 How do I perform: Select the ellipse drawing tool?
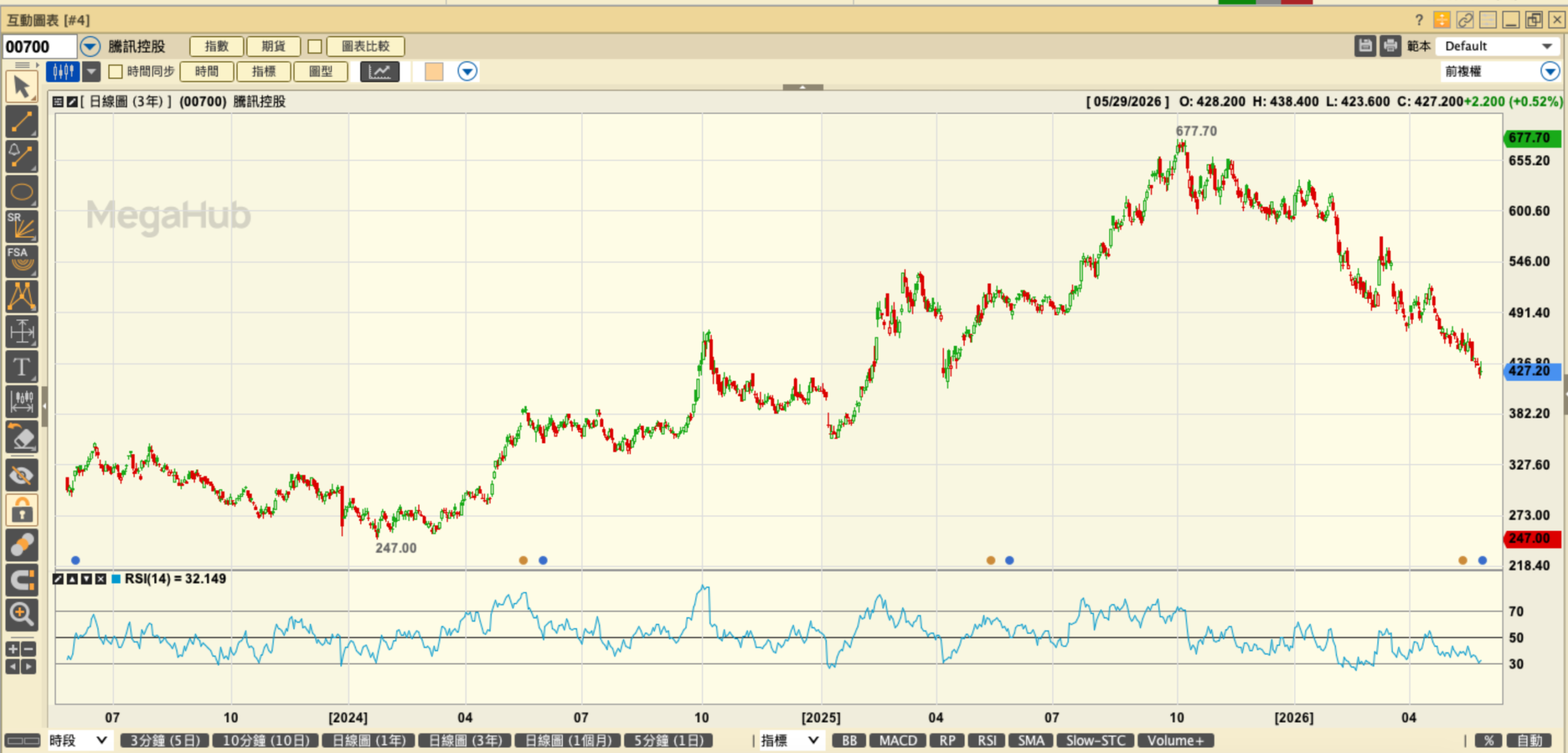(22, 192)
